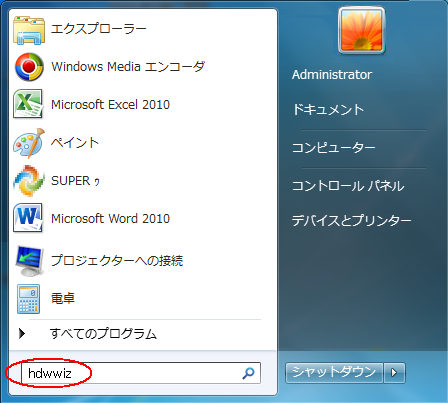Screen dimensions: 448x403
Task: Start the Paint (ペイント) palette icon
Action: (x=29, y=143)
